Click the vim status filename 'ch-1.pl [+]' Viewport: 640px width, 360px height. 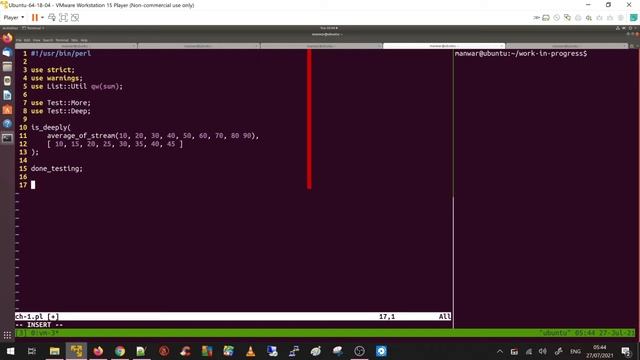37,316
